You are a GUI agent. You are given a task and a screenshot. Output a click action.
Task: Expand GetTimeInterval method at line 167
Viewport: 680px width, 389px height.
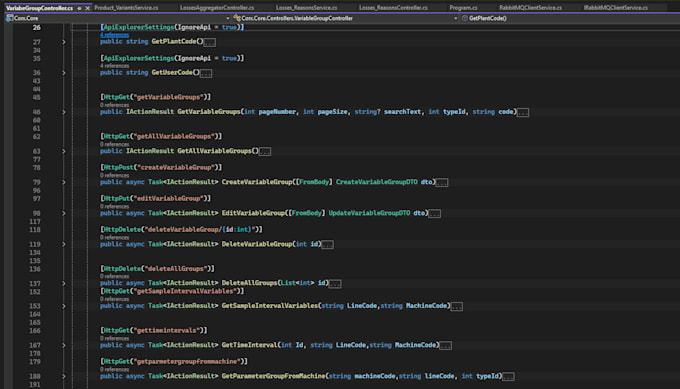(64, 346)
